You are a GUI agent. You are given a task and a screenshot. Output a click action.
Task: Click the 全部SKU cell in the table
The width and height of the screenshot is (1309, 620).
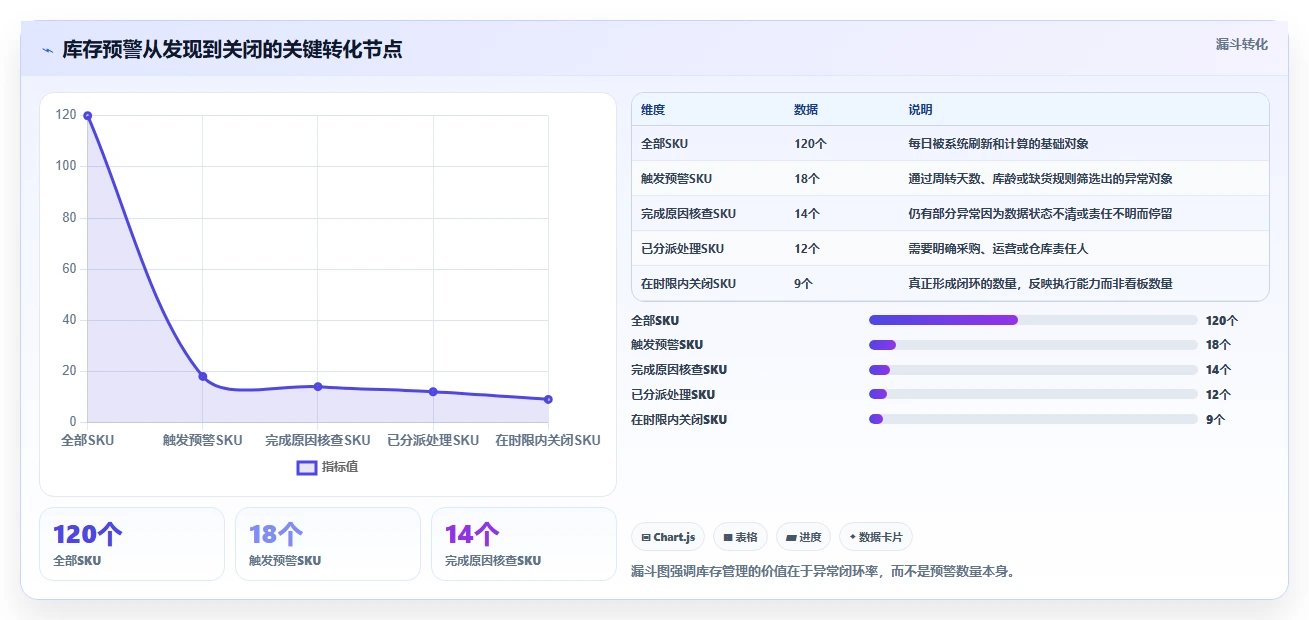click(x=664, y=144)
